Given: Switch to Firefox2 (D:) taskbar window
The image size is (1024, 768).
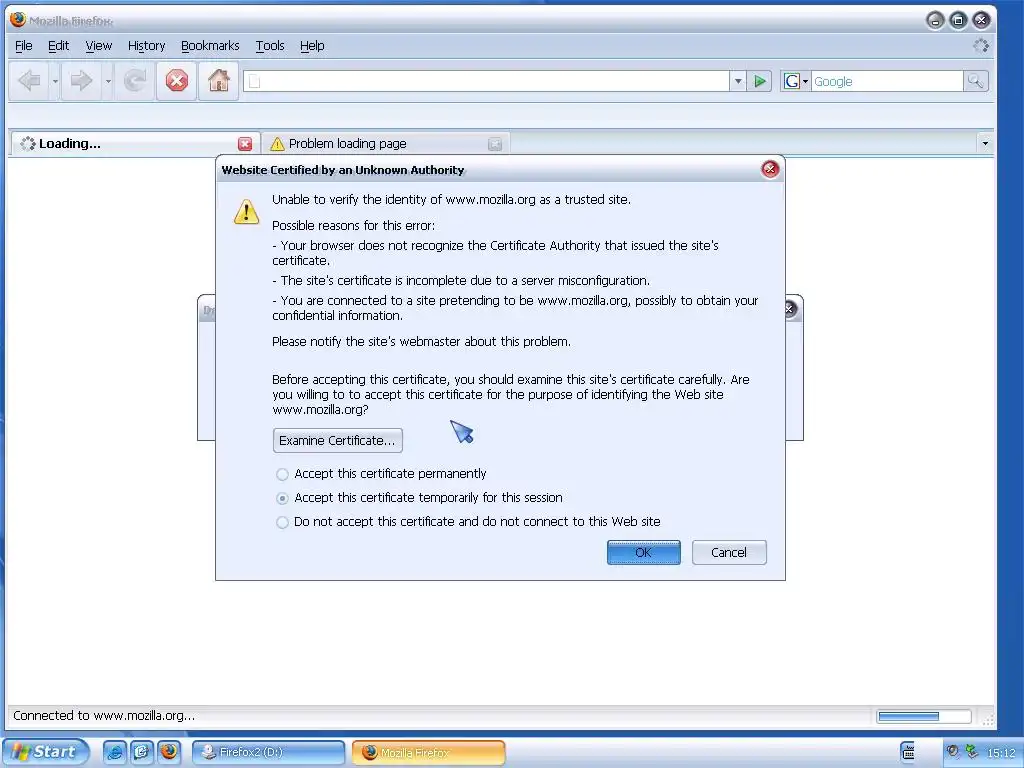Looking at the screenshot, I should (x=268, y=752).
